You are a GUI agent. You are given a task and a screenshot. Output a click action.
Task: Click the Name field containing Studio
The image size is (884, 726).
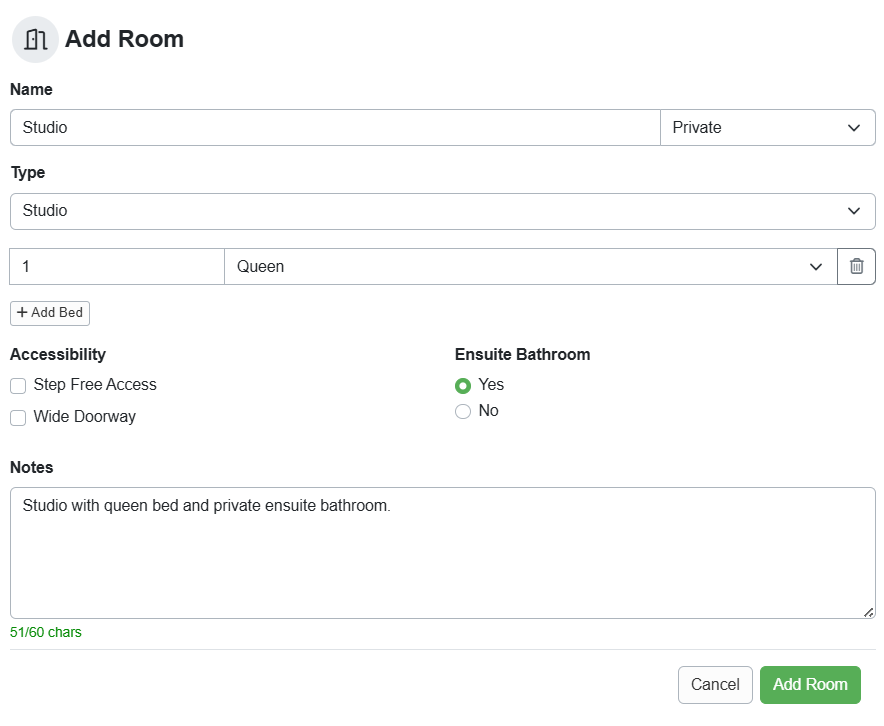pos(335,127)
